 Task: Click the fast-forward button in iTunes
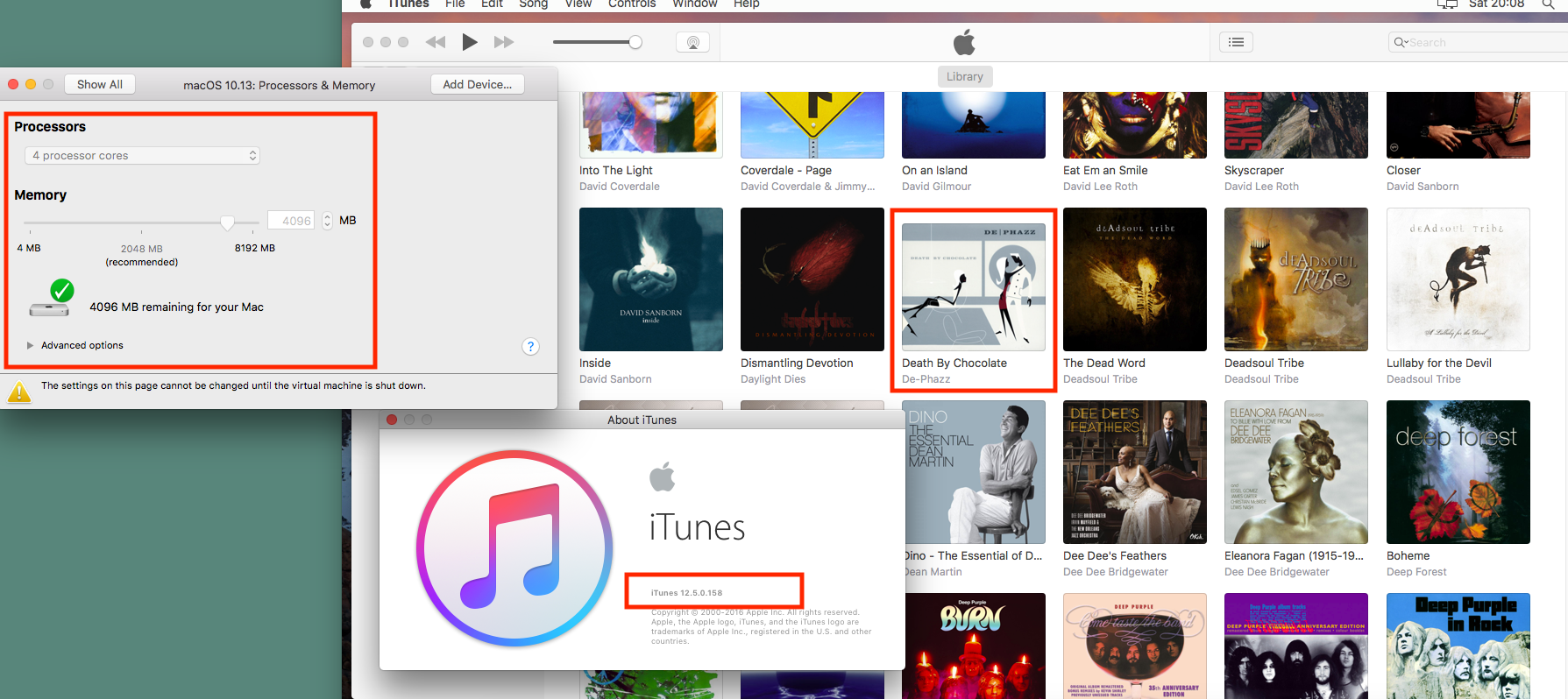(x=504, y=42)
